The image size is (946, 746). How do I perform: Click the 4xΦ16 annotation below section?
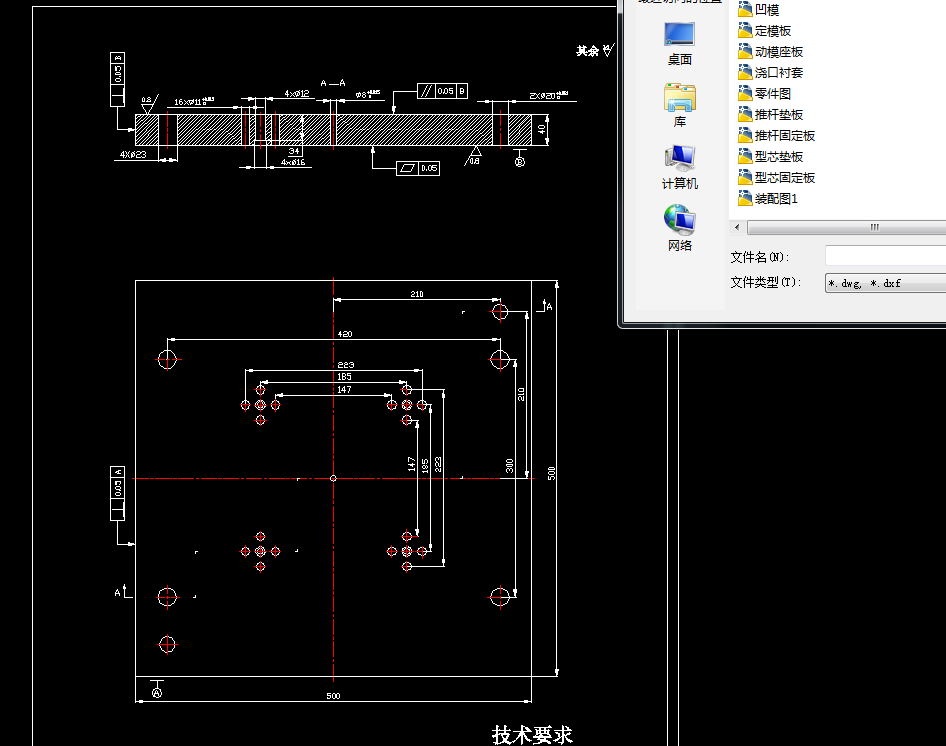pos(293,162)
